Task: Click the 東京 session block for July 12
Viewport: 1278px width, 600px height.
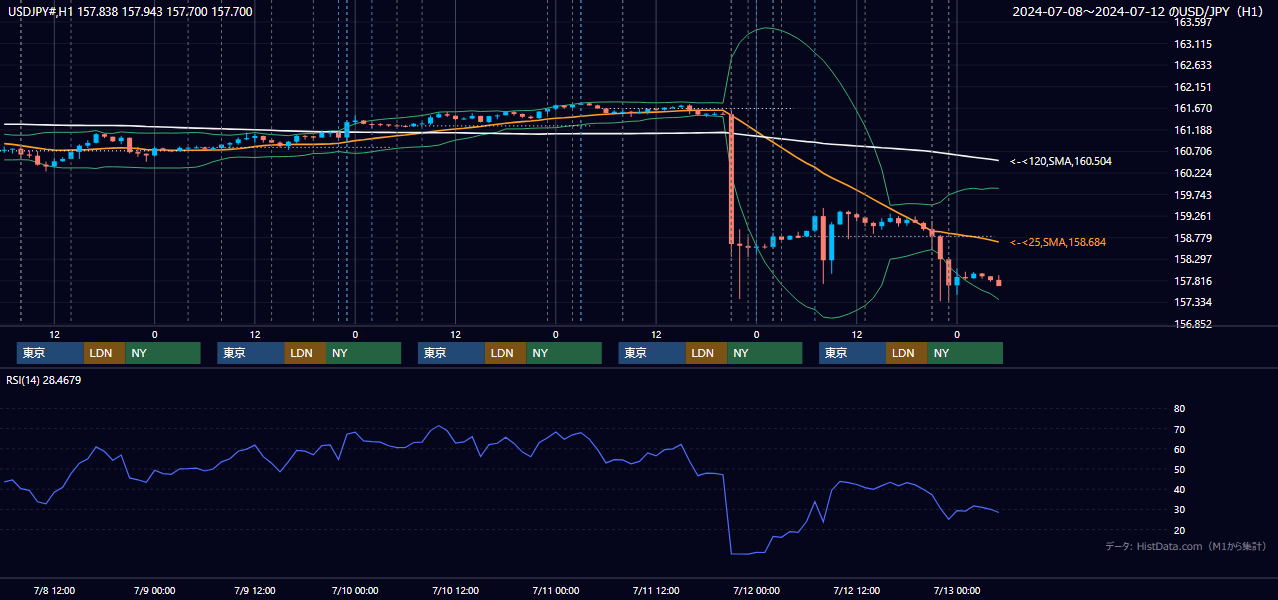Action: tap(852, 353)
